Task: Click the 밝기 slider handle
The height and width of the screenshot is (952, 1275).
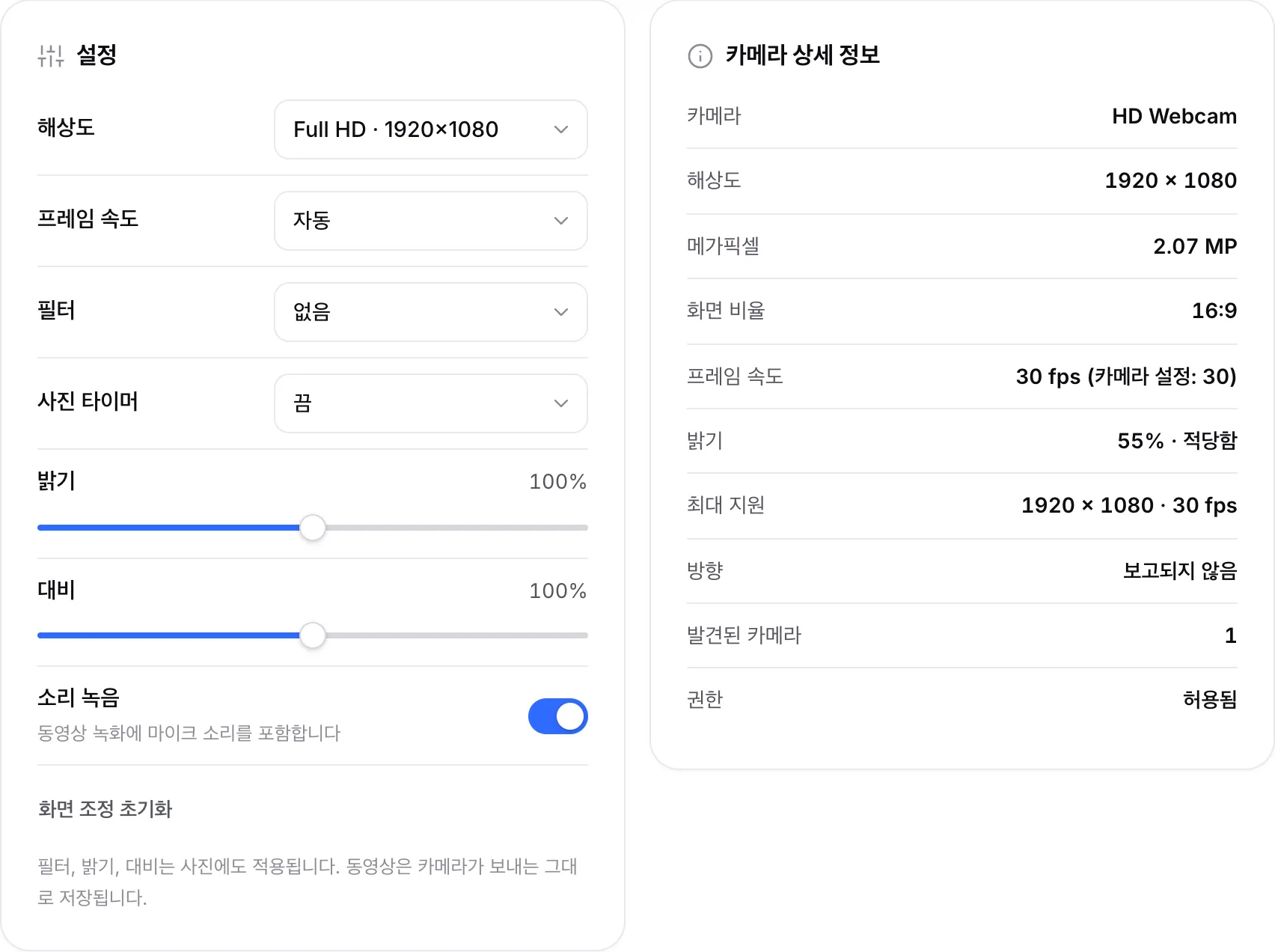Action: click(x=313, y=528)
